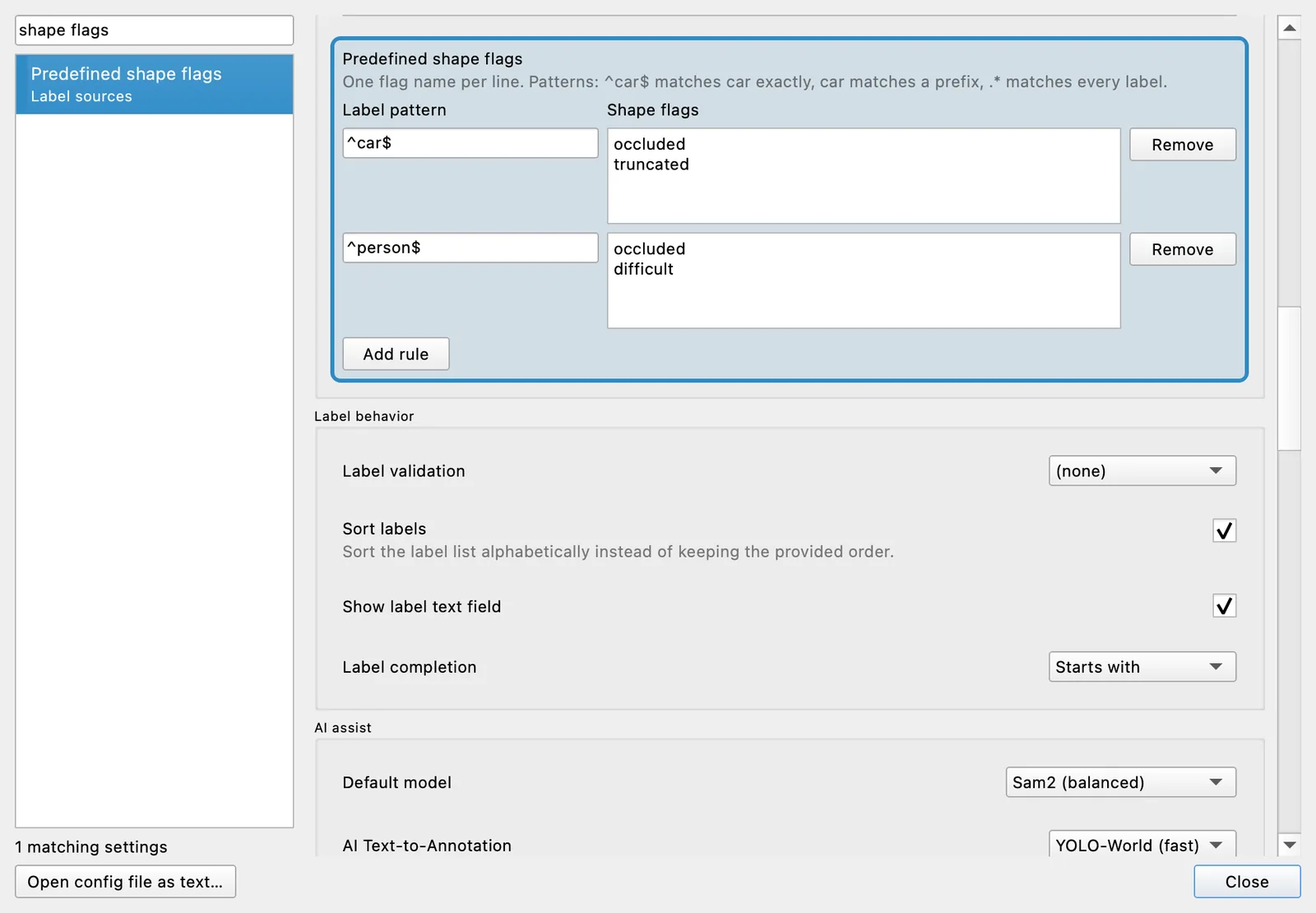Click the 'One flag name per line' hint
Screen dimensions: 1316x913
(x=754, y=82)
